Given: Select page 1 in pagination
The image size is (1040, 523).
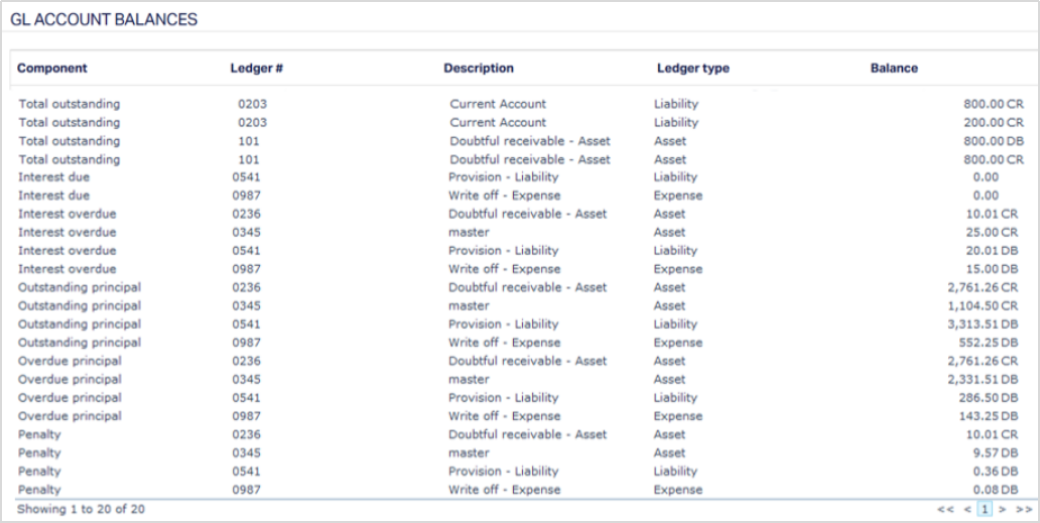Looking at the screenshot, I should point(985,509).
